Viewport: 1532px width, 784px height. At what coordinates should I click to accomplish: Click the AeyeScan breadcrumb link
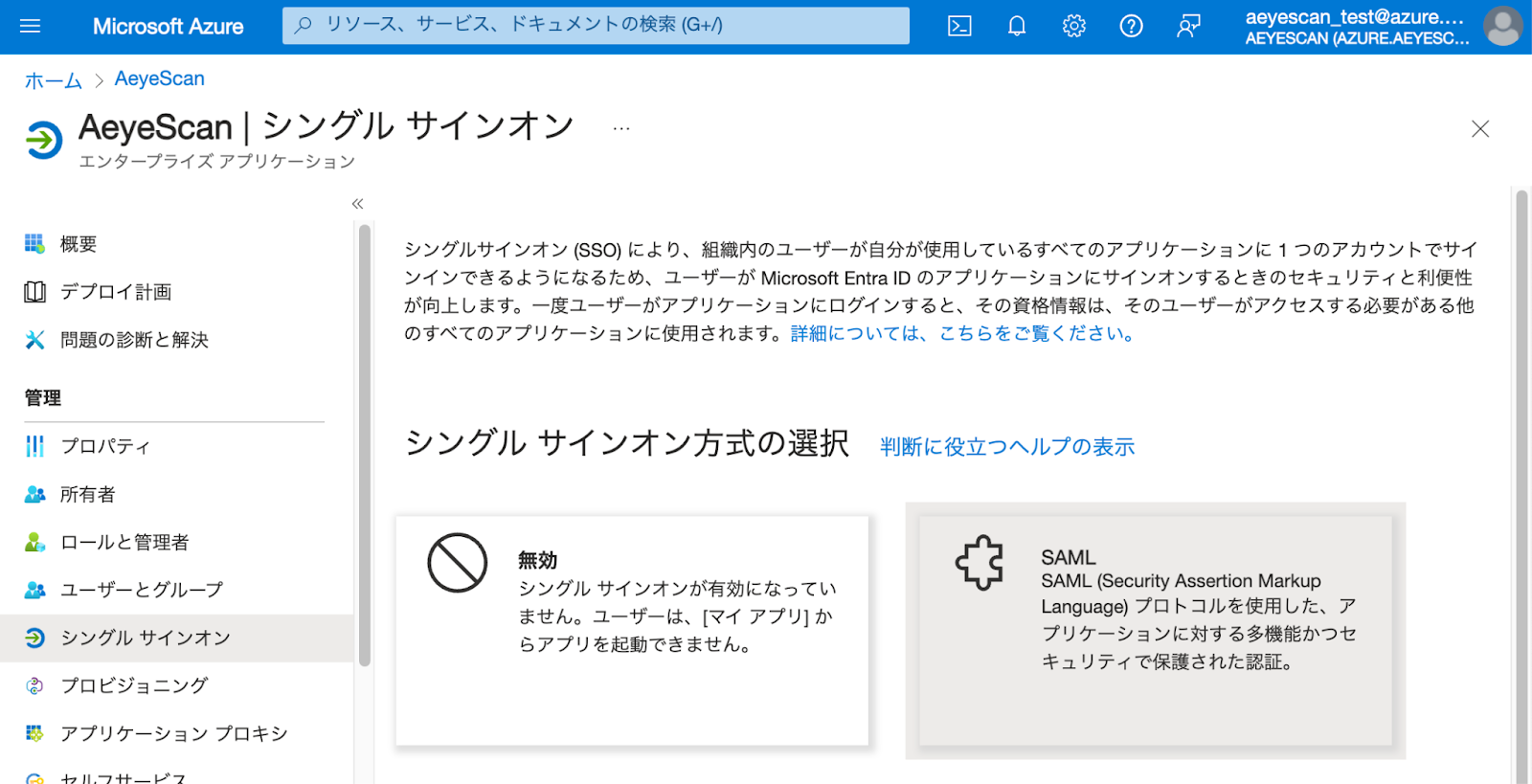(160, 78)
